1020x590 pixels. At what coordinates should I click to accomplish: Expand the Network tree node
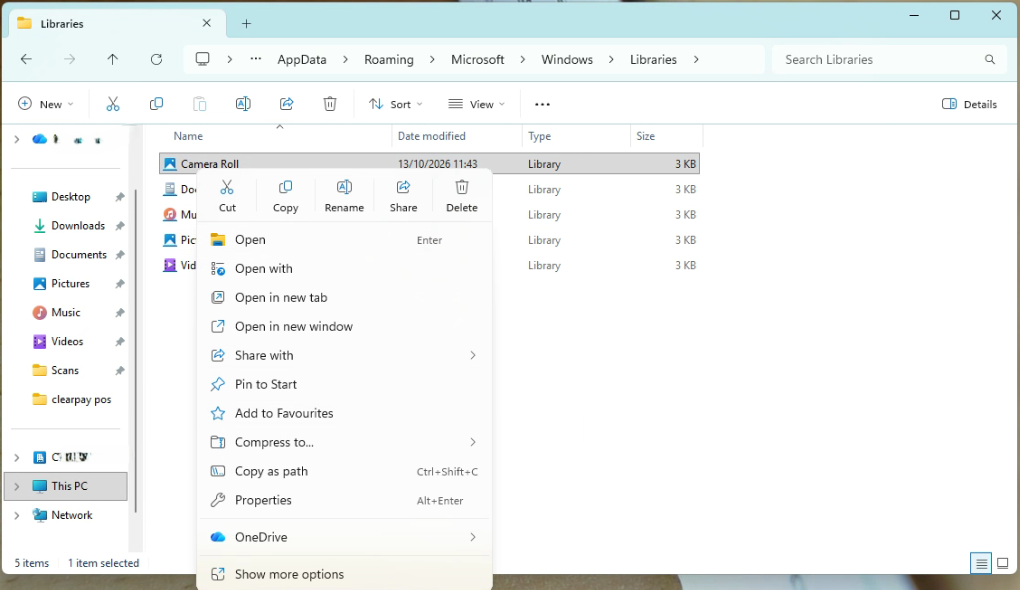(17, 515)
